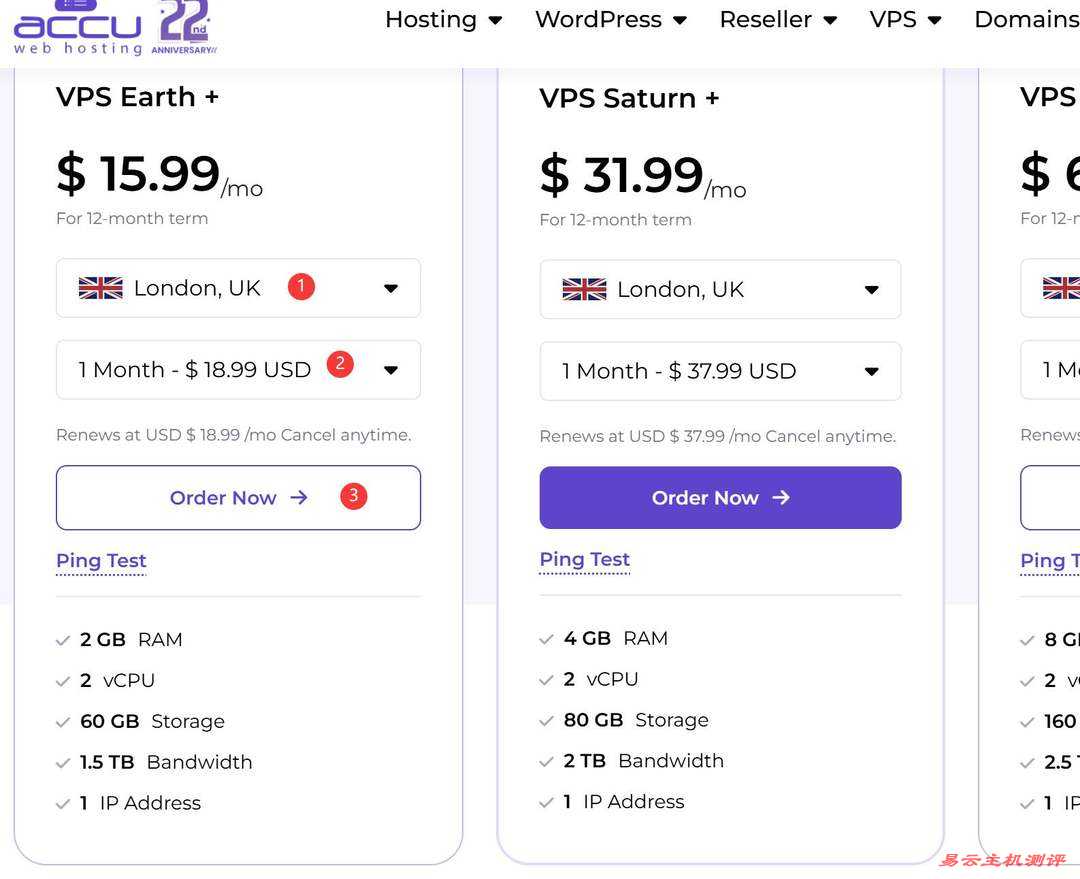Image resolution: width=1080 pixels, height=879 pixels.
Task: Click UK flag in VPS Saturn+ location
Action: 584,290
